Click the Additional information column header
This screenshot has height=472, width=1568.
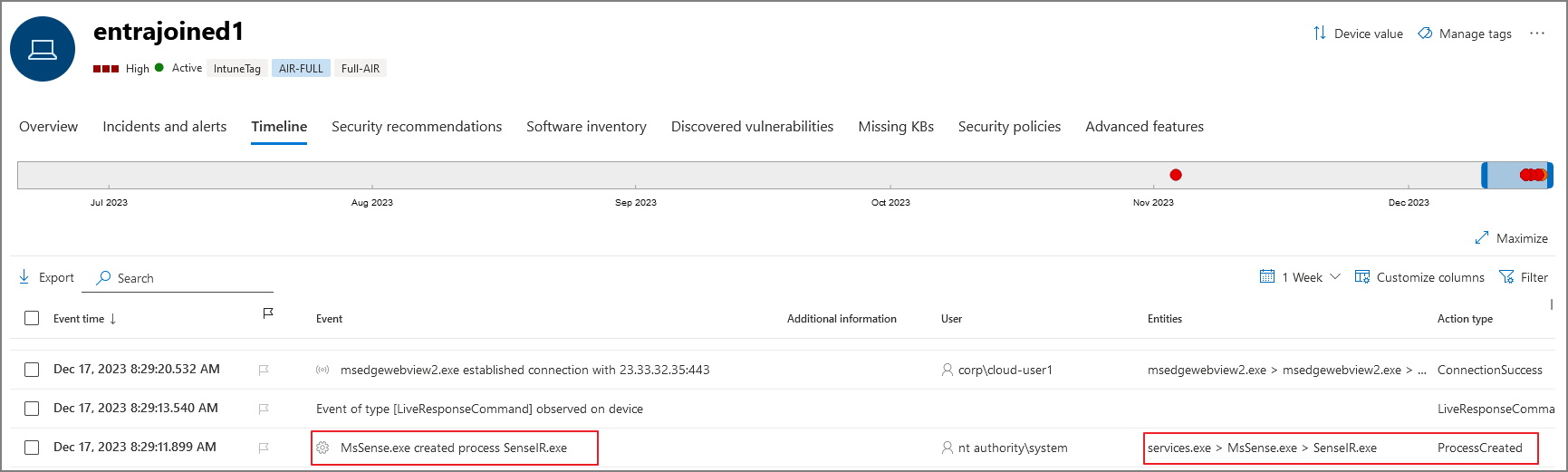click(x=842, y=319)
